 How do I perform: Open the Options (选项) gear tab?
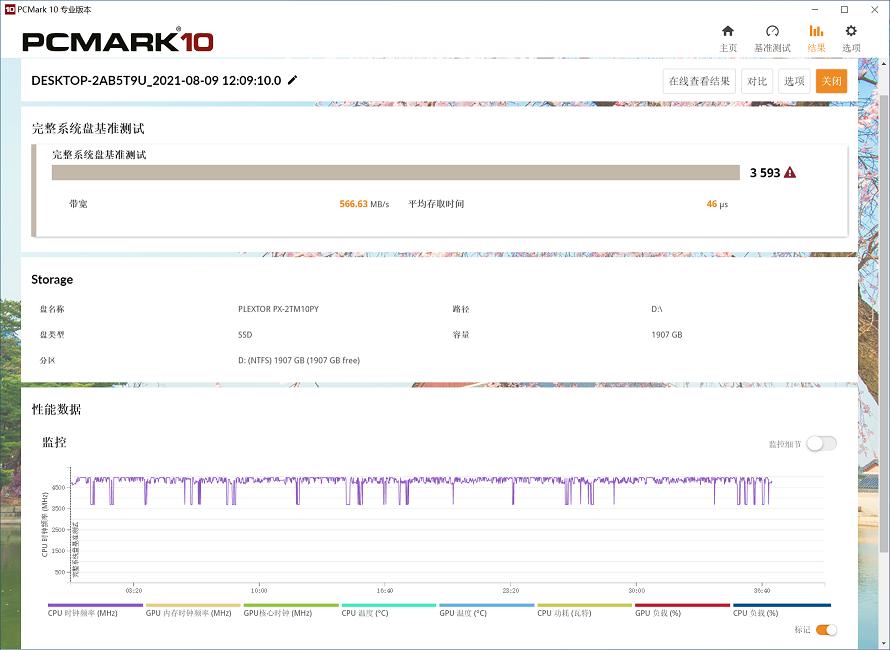point(851,39)
